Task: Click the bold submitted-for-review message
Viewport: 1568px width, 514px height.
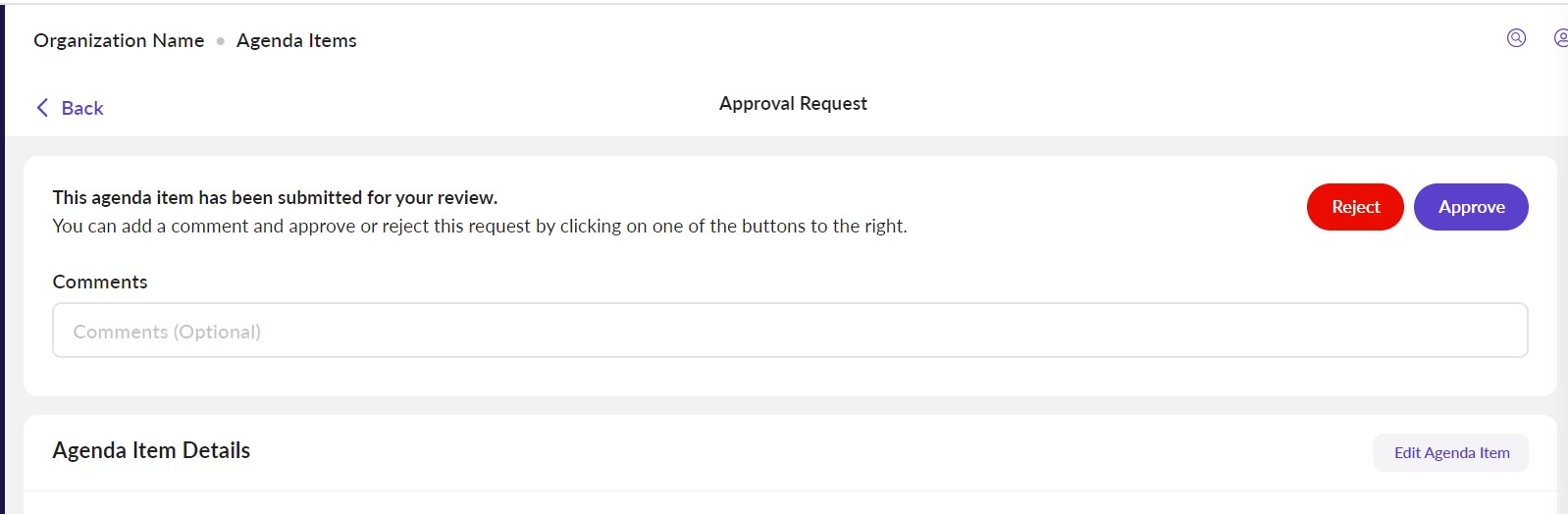Action: [275, 197]
